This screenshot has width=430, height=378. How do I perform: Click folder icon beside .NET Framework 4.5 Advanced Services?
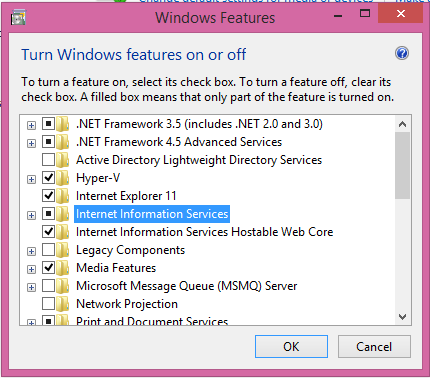point(62,142)
